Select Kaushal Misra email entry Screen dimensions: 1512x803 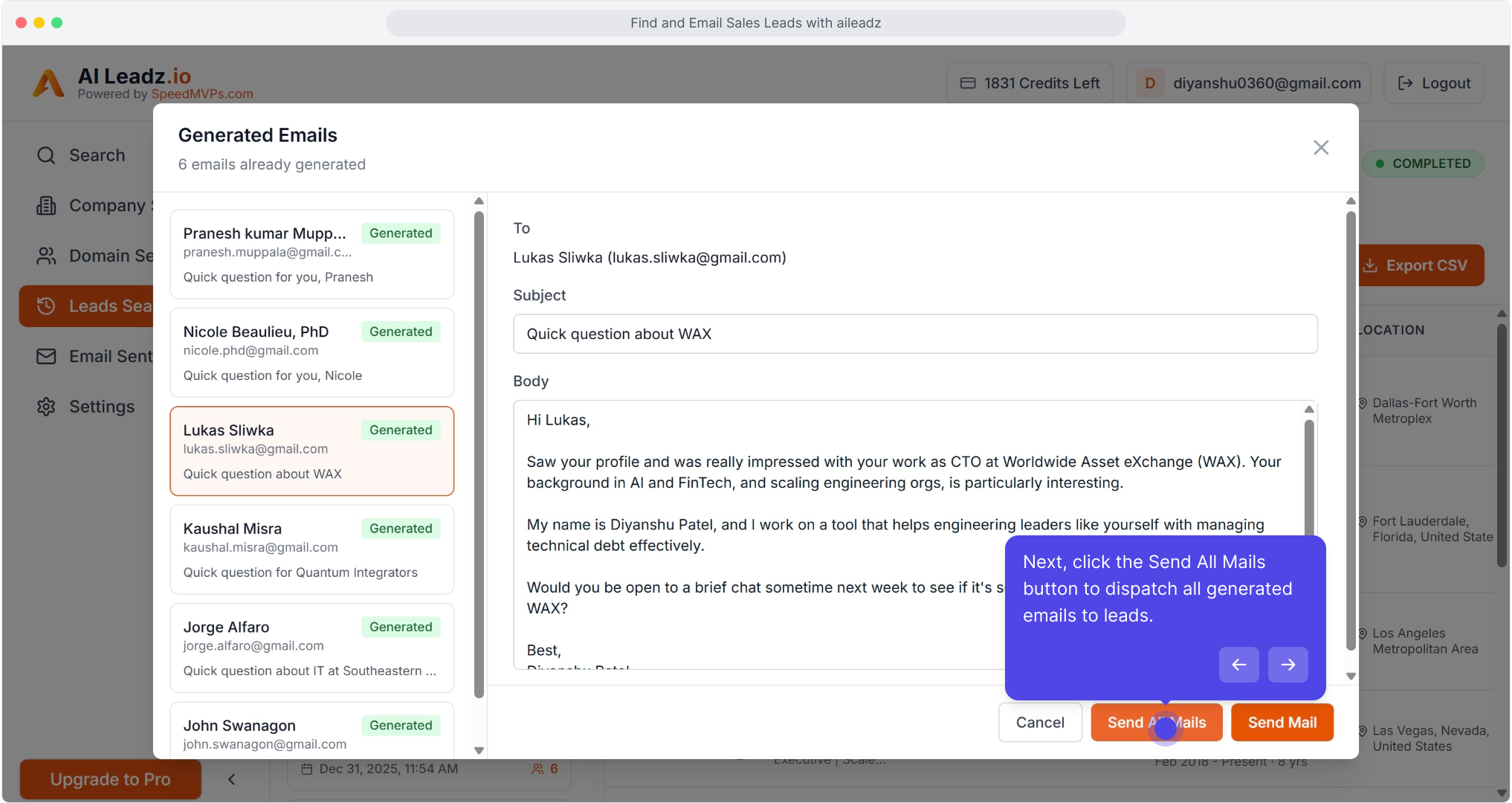click(x=311, y=549)
